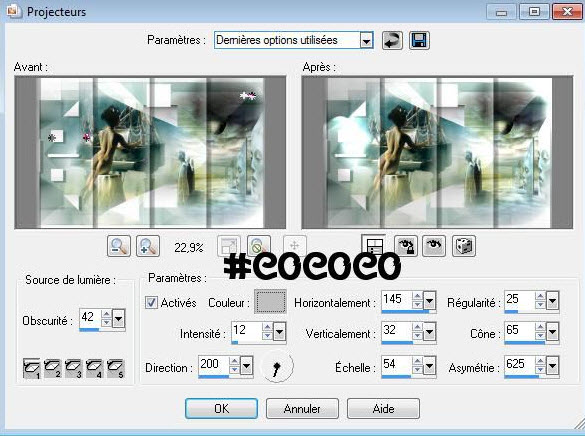Click the reset to default settings icon
The height and width of the screenshot is (436, 585).
pos(392,40)
